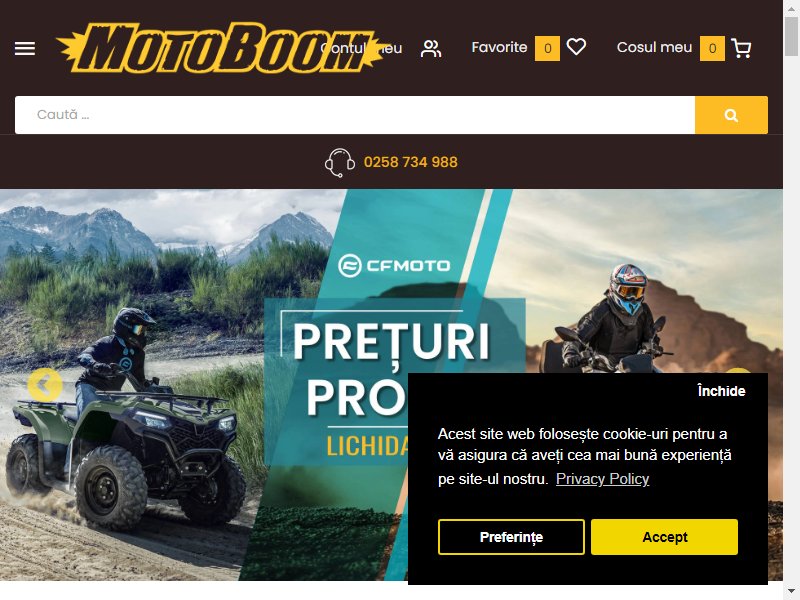Viewport: 800px width, 600px height.
Task: Click the yellow search magnifier button
Action: (x=731, y=115)
